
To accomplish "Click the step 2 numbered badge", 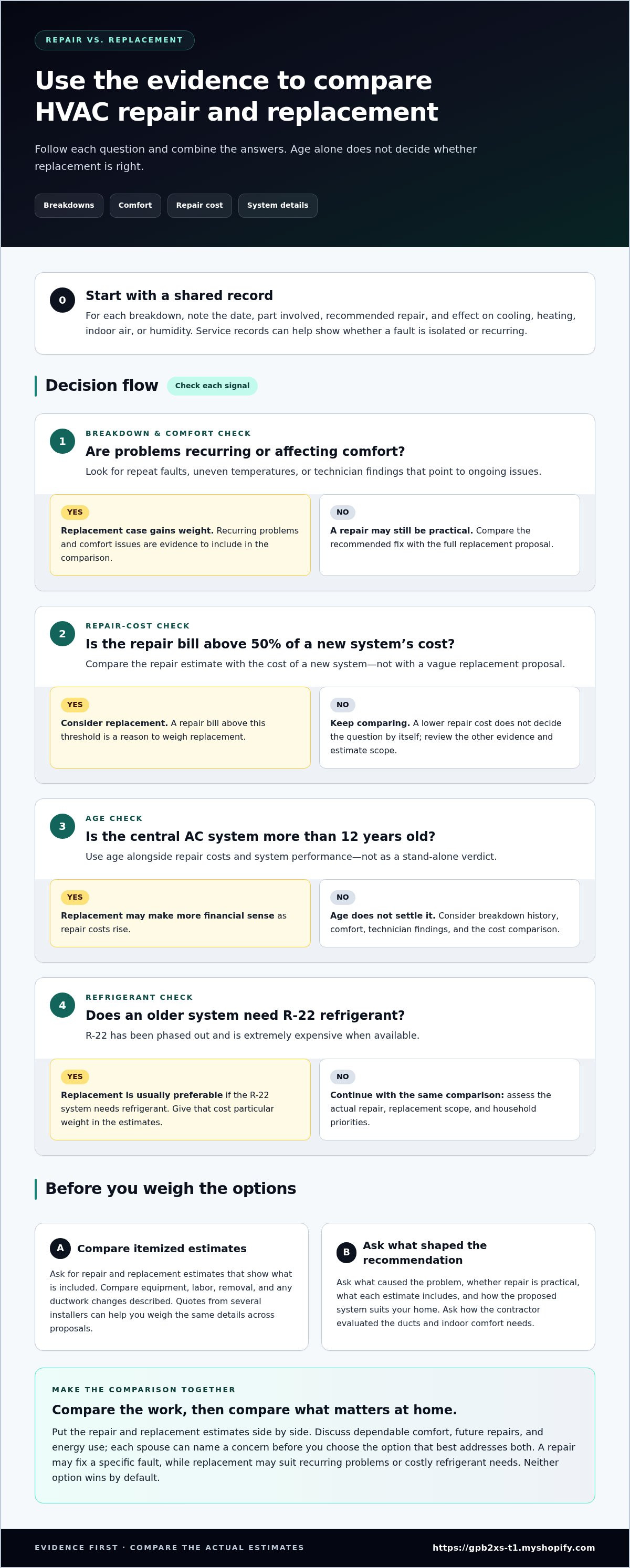I will [62, 634].
